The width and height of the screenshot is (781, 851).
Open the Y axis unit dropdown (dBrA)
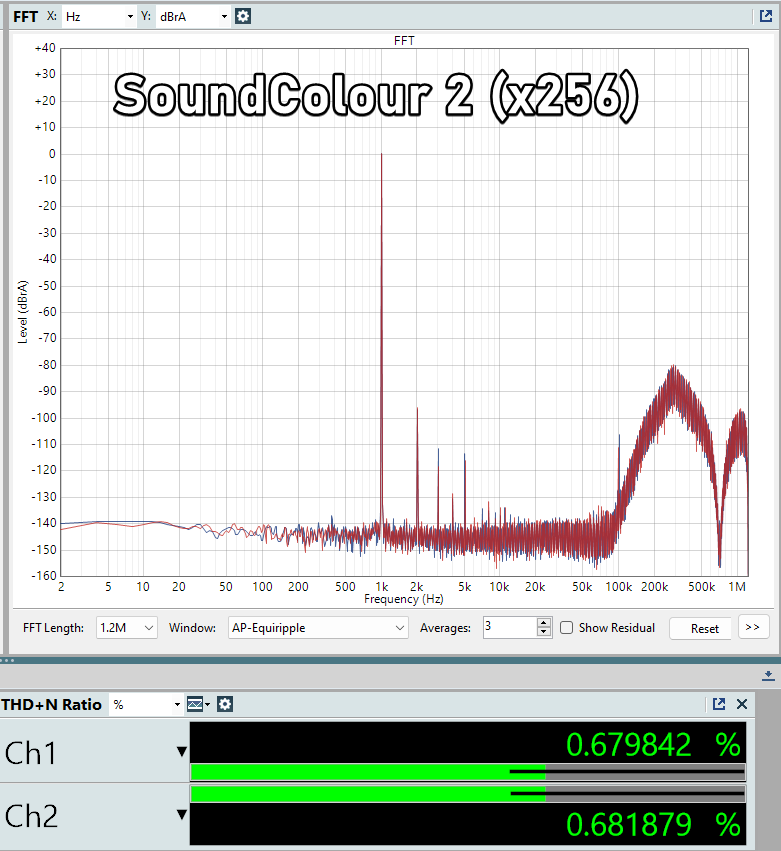[x=192, y=16]
